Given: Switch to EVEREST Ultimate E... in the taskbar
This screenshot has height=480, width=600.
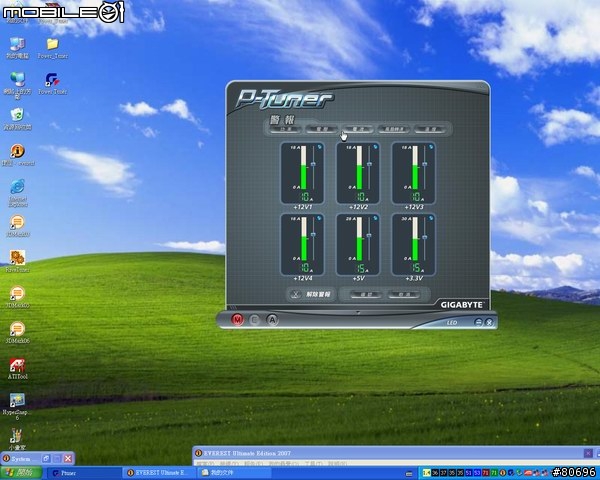Looking at the screenshot, I should pos(159,473).
